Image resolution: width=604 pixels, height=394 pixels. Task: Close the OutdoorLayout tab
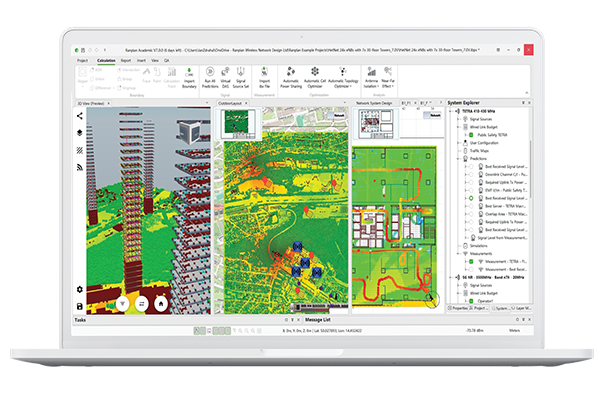[x=247, y=103]
